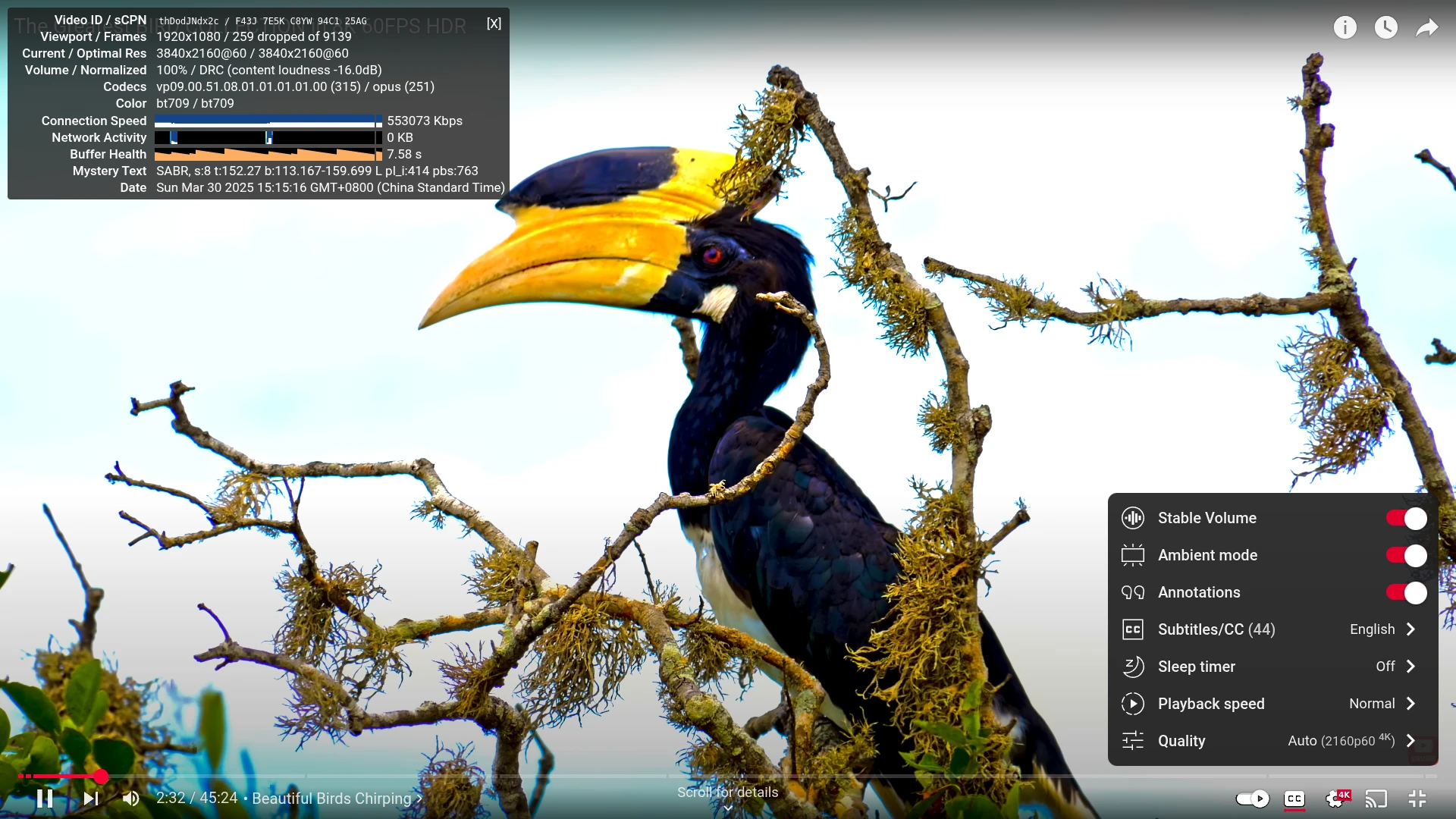Pause the video
This screenshot has height=819, width=1456.
(x=45, y=799)
